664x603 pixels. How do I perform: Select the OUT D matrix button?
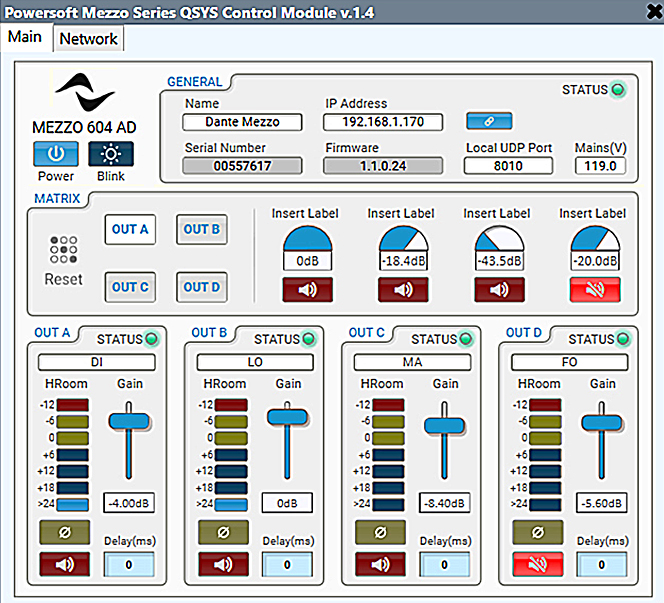202,287
